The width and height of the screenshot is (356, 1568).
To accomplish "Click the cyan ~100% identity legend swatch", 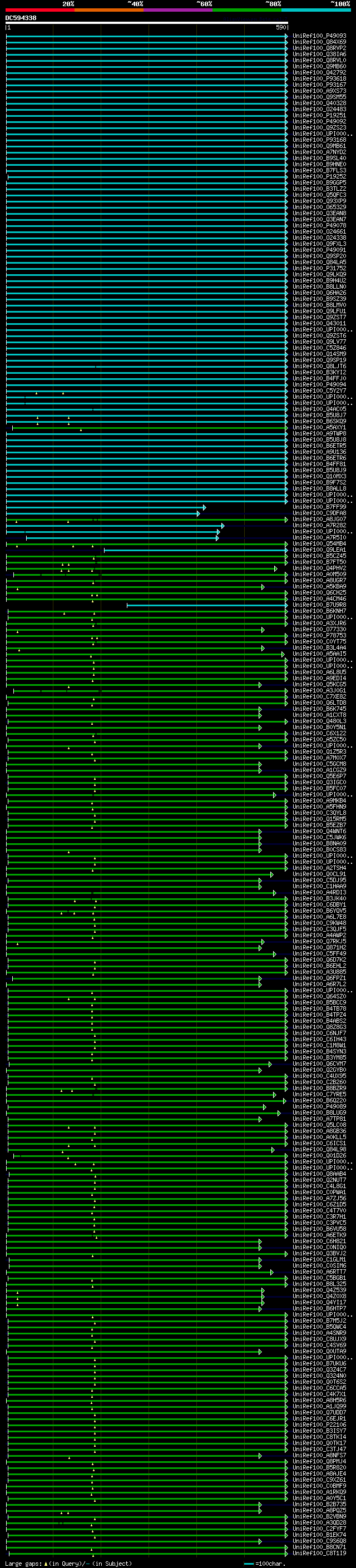I will click(316, 10).
